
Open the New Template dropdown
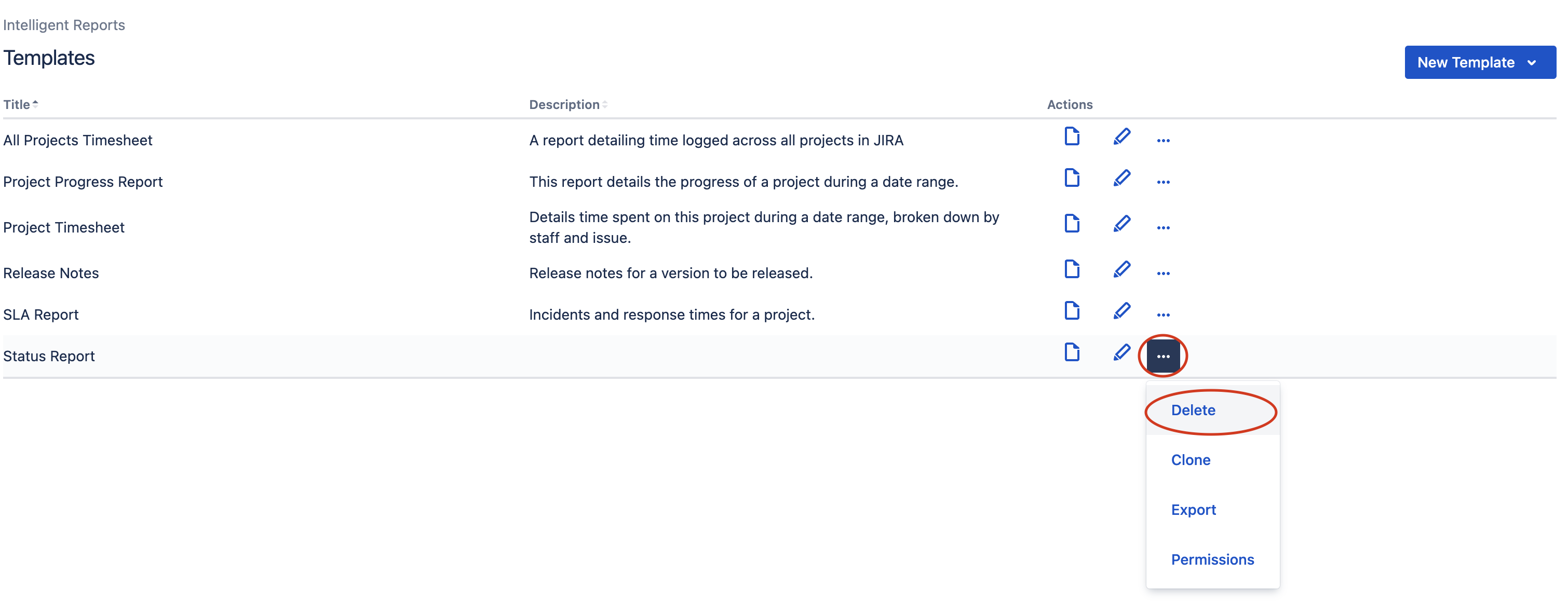1479,62
